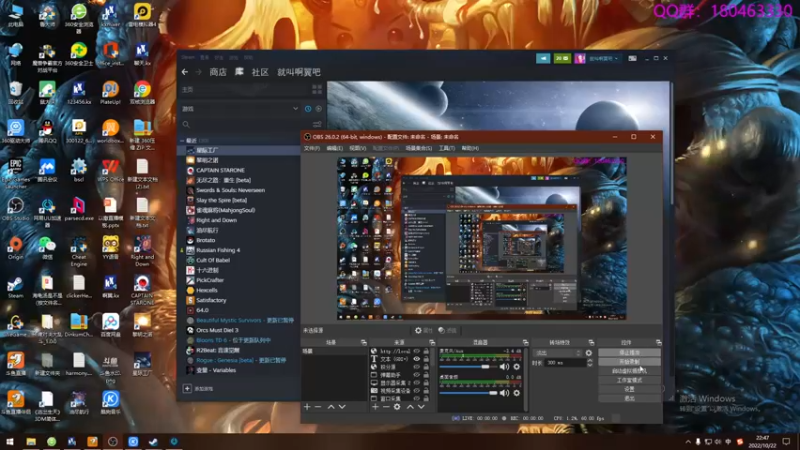This screenshot has height=450, width=800.
Task: Click the Start Virtual Camera button
Action: pyautogui.click(x=629, y=371)
